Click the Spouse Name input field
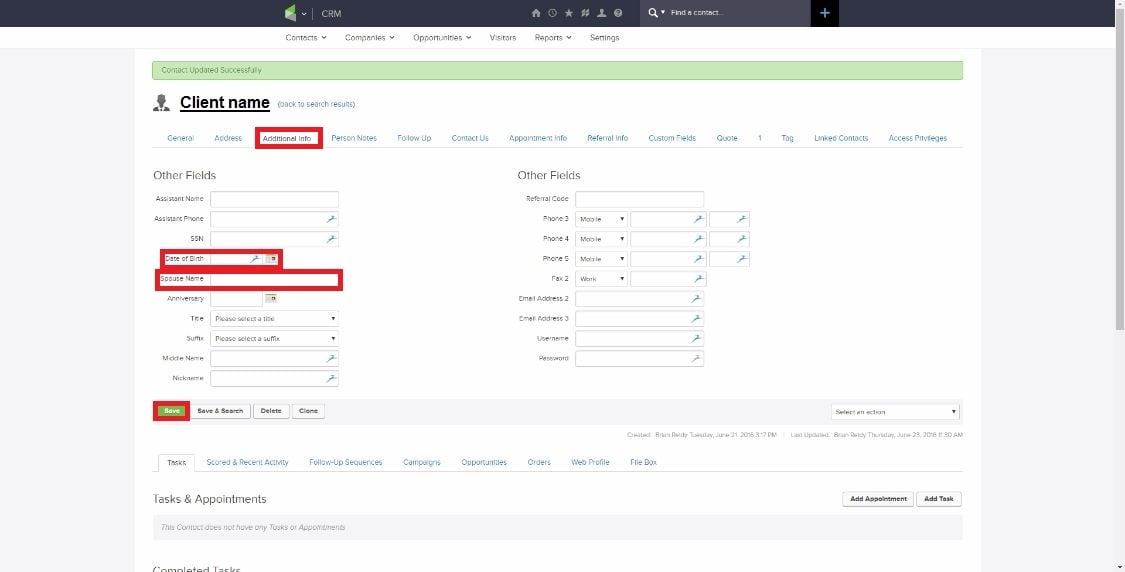This screenshot has width=1125, height=572. [x=274, y=279]
